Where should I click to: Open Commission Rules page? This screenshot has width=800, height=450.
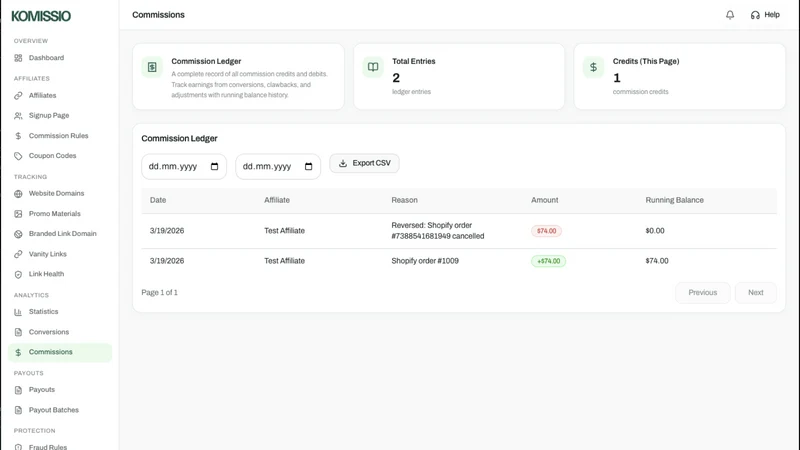pyautogui.click(x=59, y=136)
